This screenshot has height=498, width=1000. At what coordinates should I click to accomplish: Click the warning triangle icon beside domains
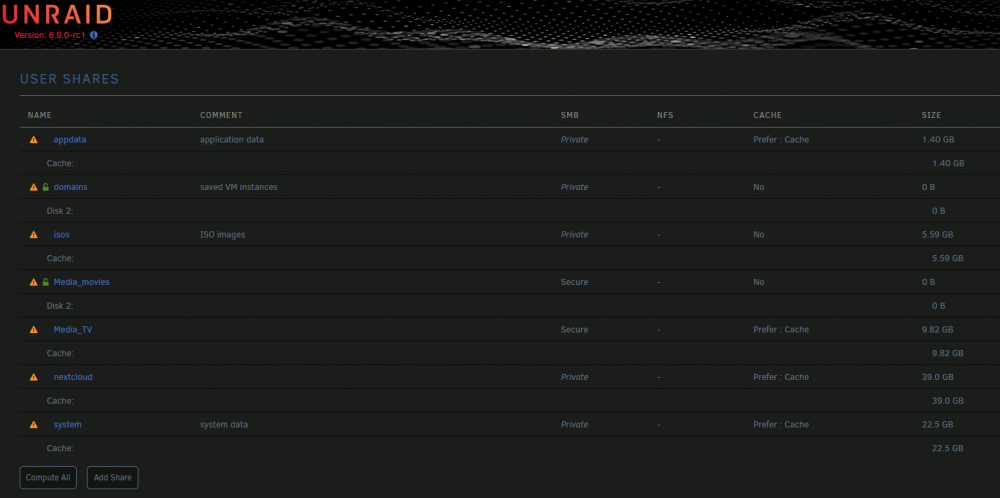(34, 187)
